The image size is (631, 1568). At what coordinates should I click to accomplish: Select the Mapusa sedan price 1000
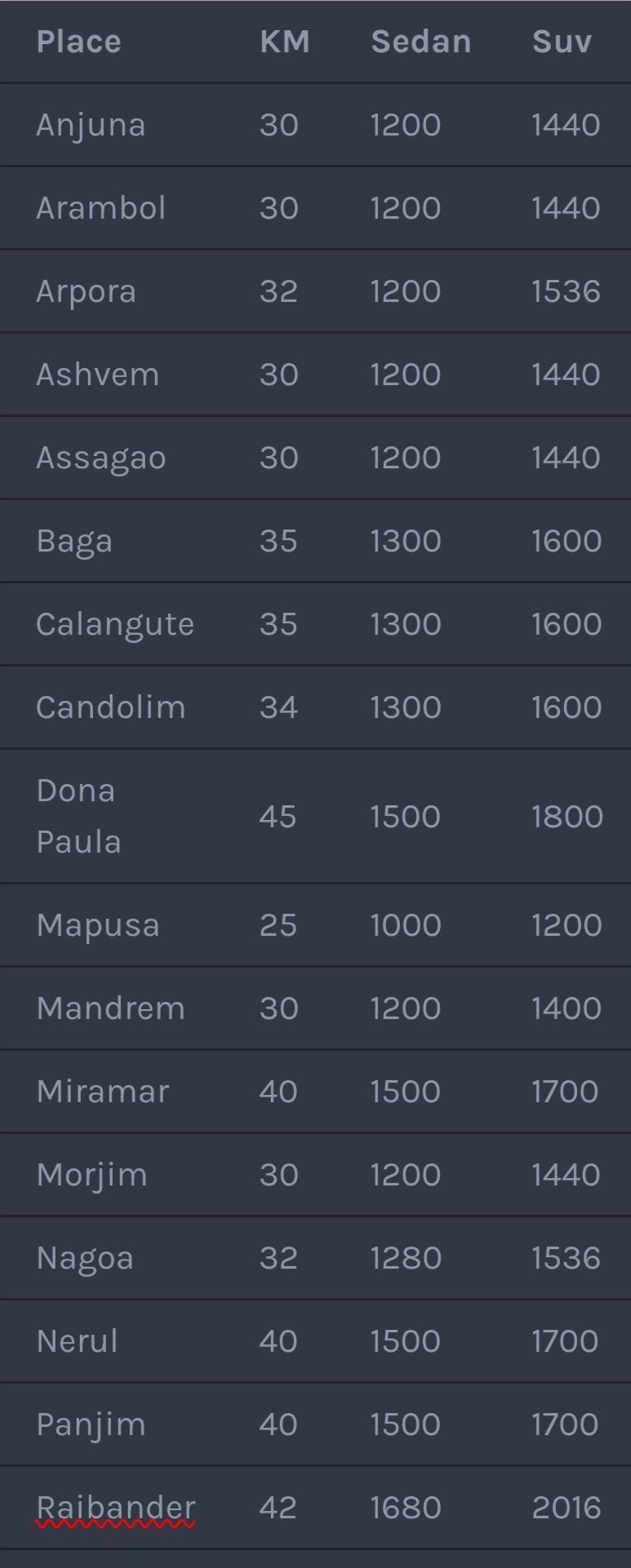[406, 925]
